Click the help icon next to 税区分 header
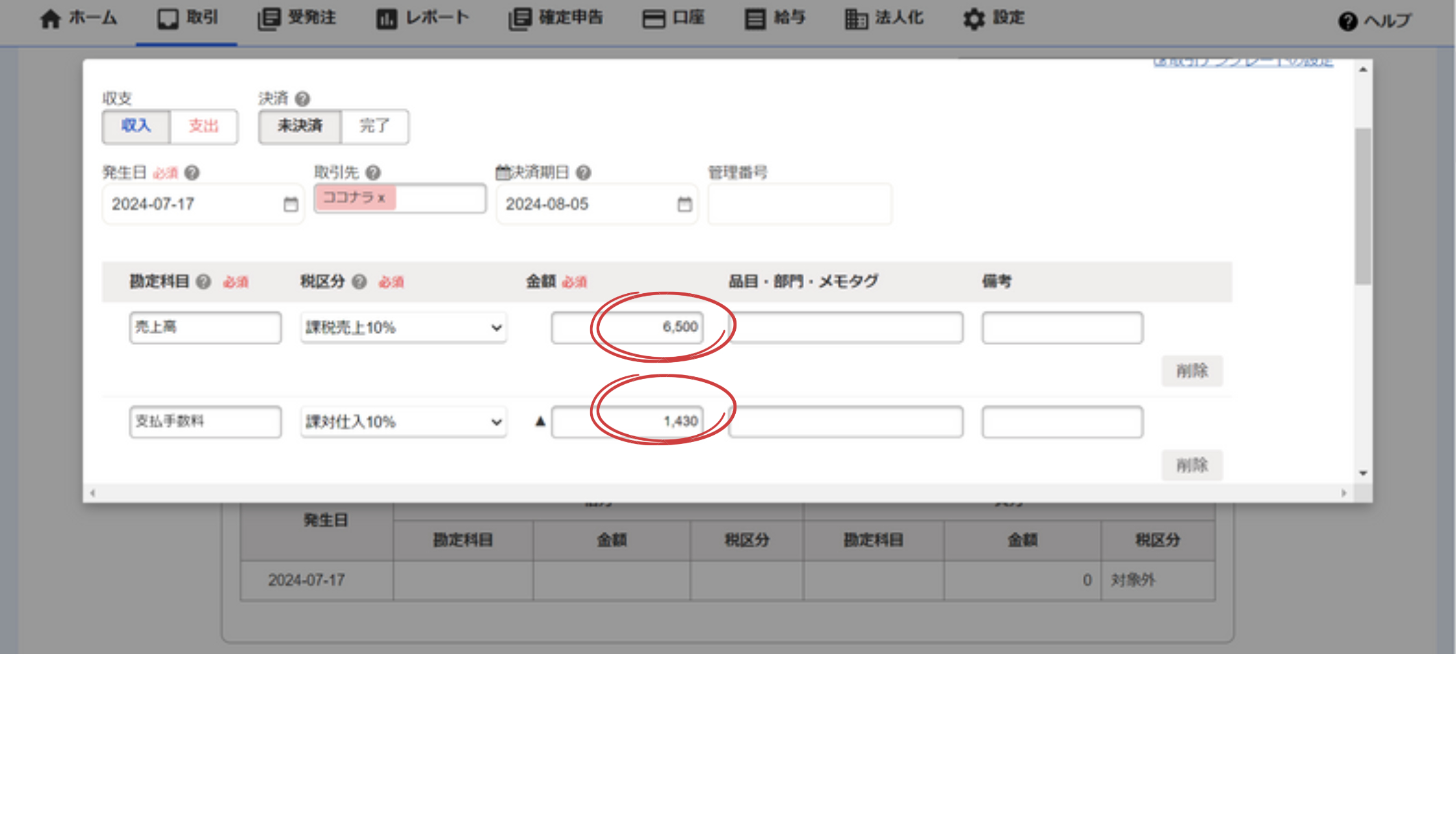1456x819 pixels. click(x=359, y=282)
